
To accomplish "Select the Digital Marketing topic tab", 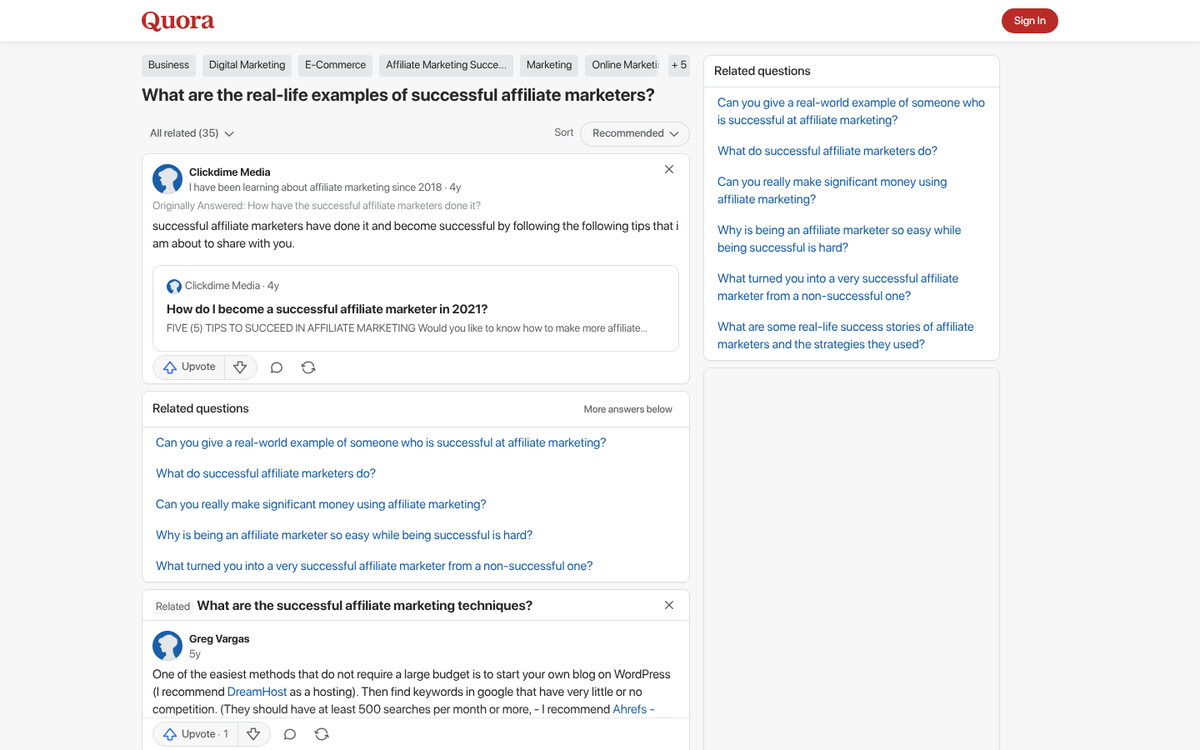I will [x=246, y=64].
